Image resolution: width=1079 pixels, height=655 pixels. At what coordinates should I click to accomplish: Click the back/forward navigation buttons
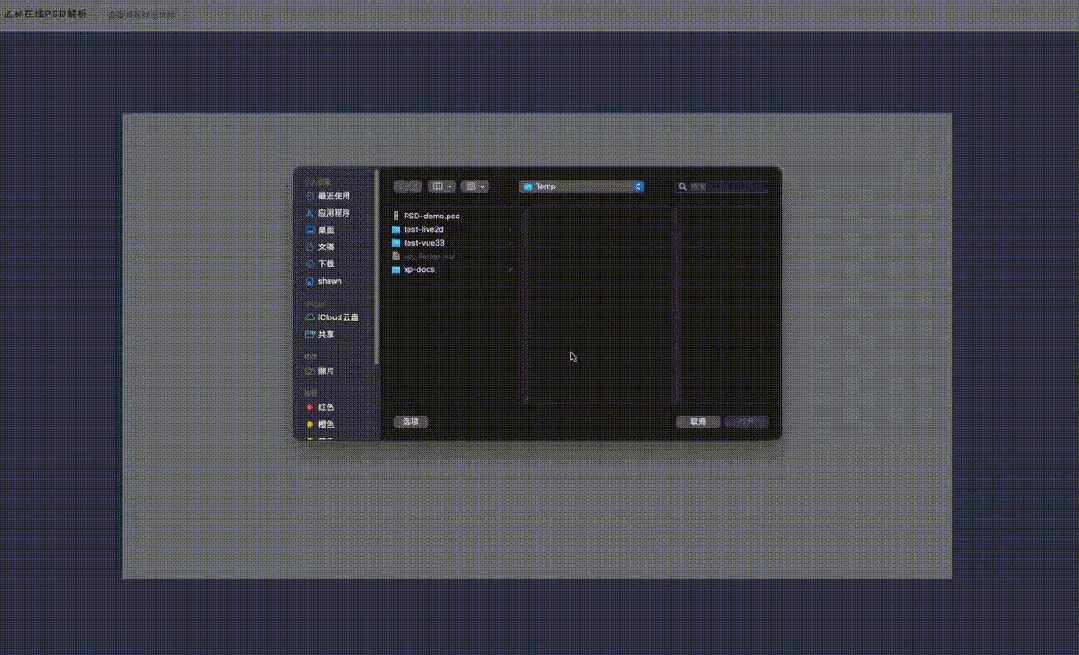click(407, 186)
